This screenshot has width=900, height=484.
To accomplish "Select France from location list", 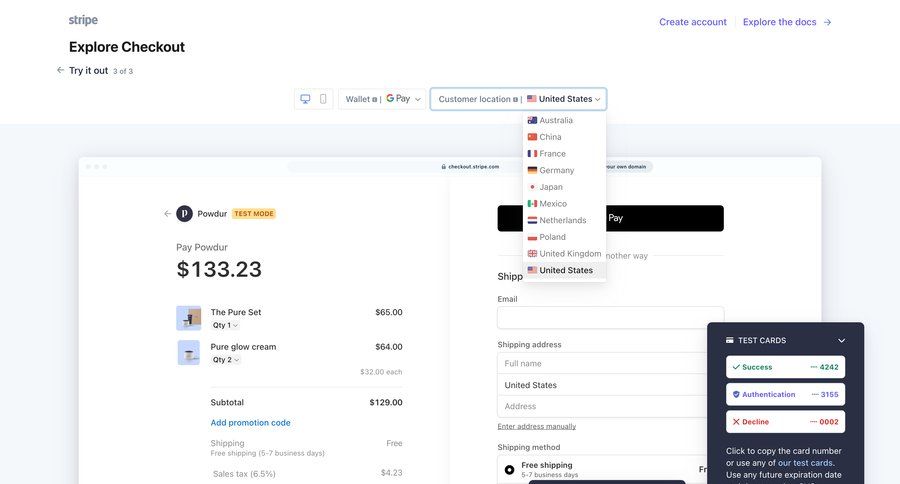I will click(564, 153).
